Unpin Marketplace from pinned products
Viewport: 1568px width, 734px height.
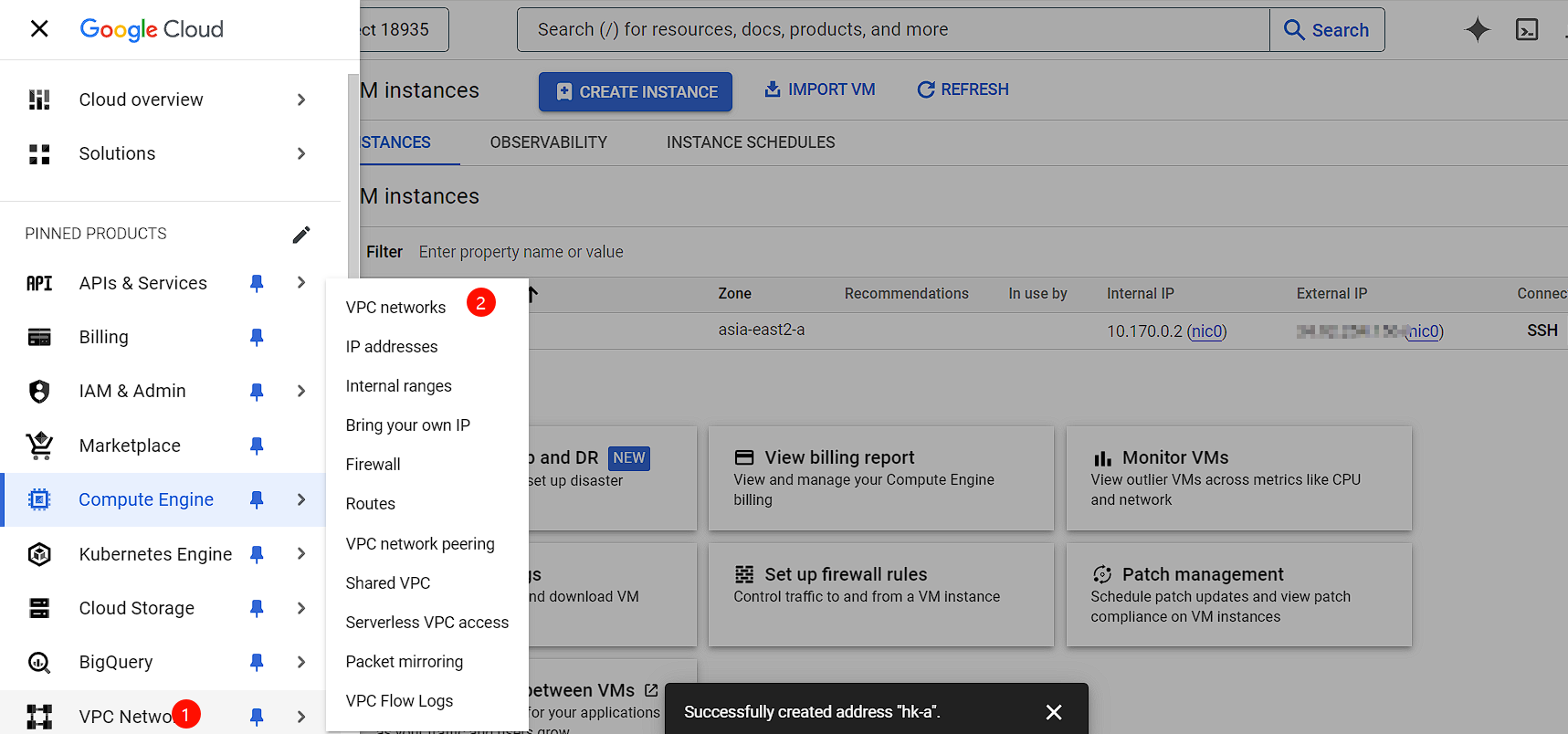[x=257, y=446]
